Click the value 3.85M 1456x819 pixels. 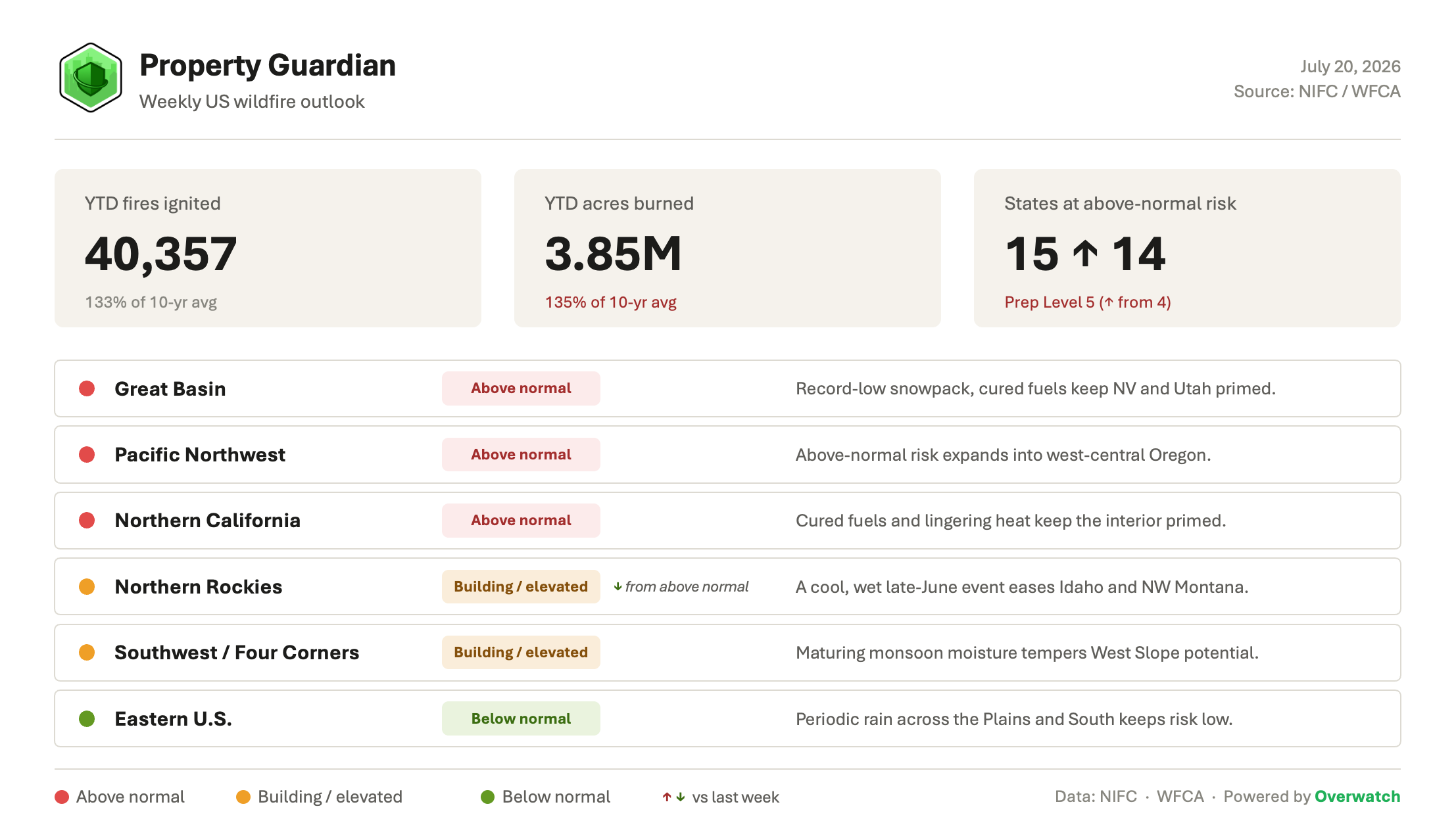[x=614, y=254]
